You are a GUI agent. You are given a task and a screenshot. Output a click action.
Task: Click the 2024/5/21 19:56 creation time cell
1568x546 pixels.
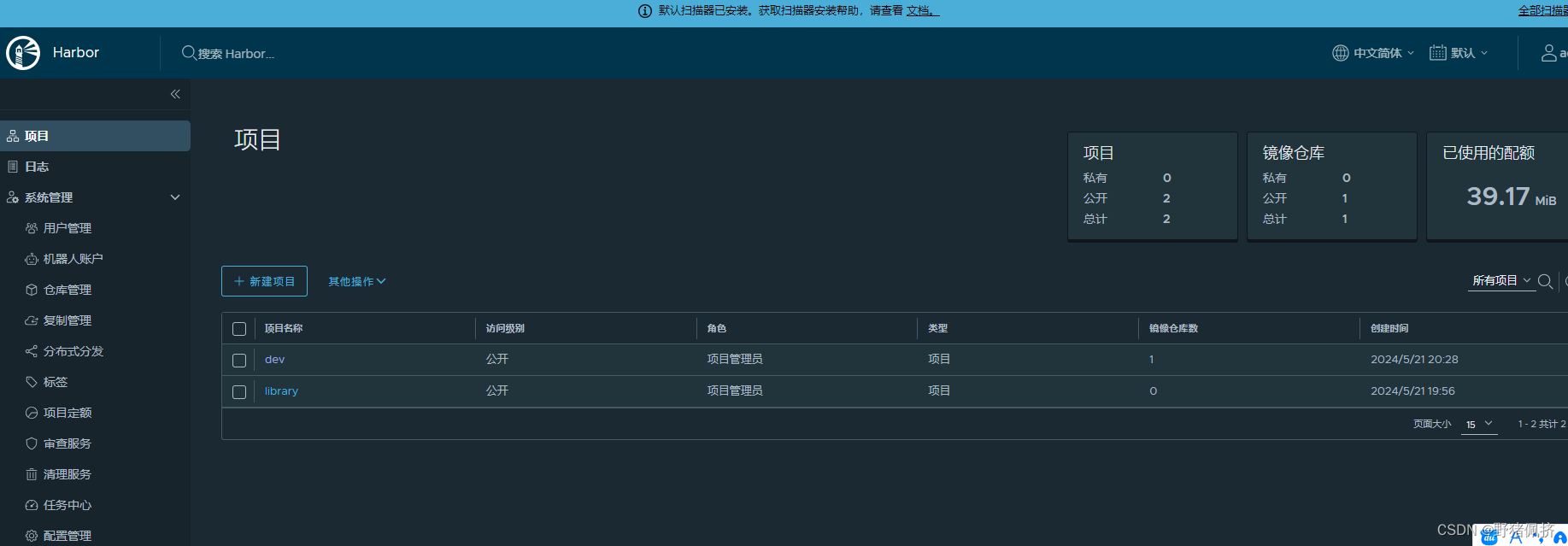[1412, 391]
